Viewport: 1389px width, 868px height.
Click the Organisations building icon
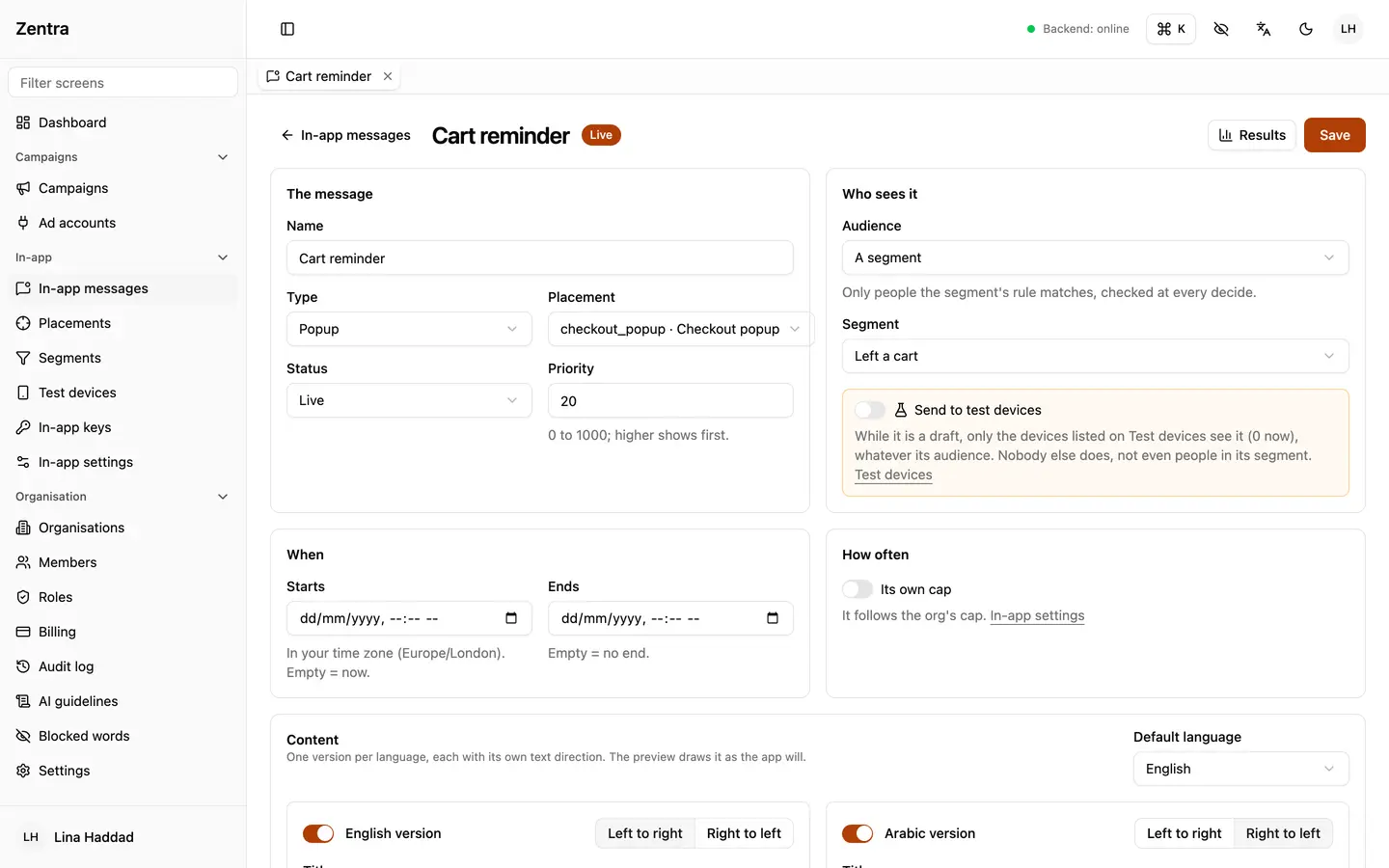click(23, 528)
